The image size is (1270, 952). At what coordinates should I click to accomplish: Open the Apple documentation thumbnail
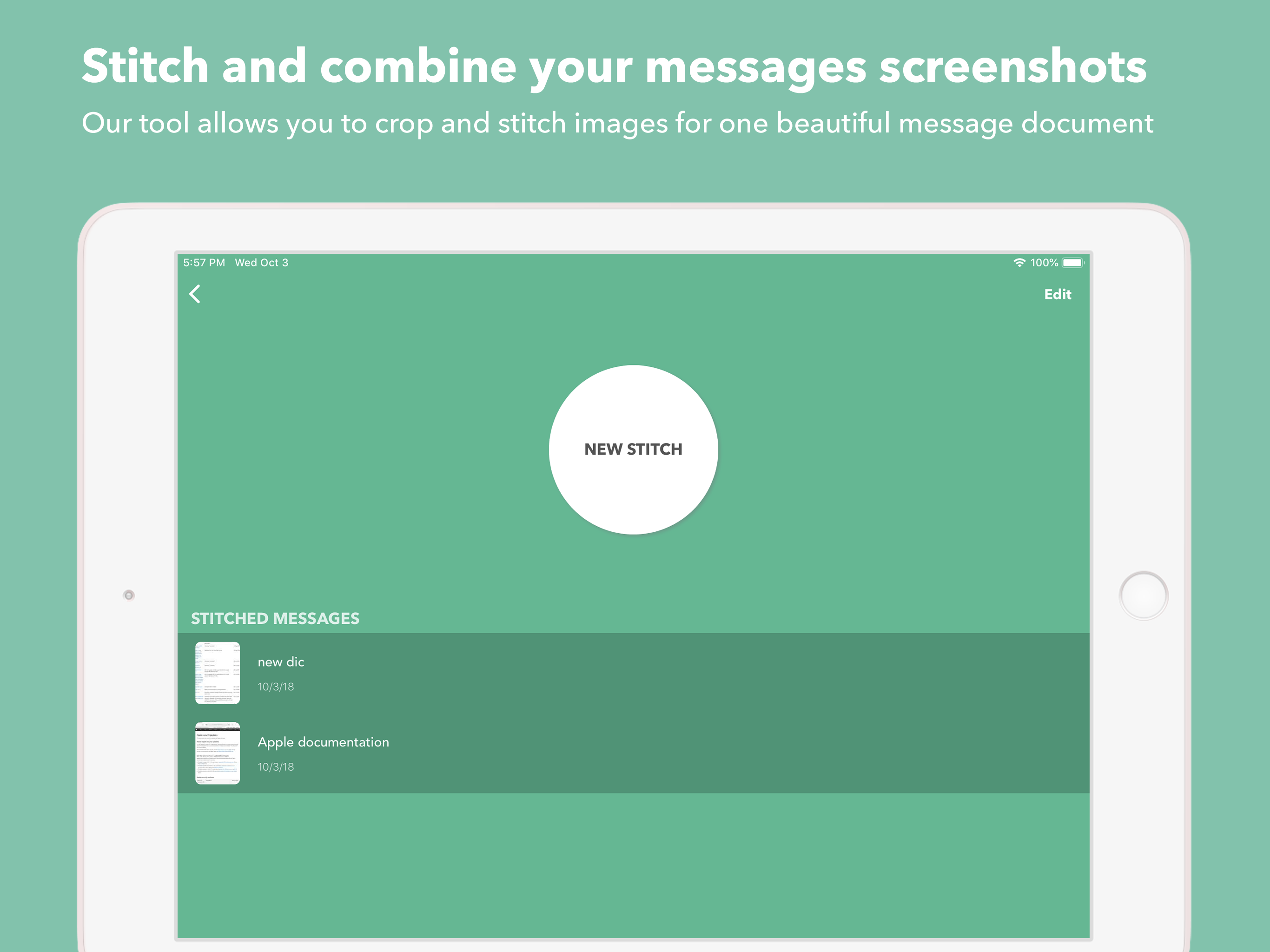(x=218, y=754)
